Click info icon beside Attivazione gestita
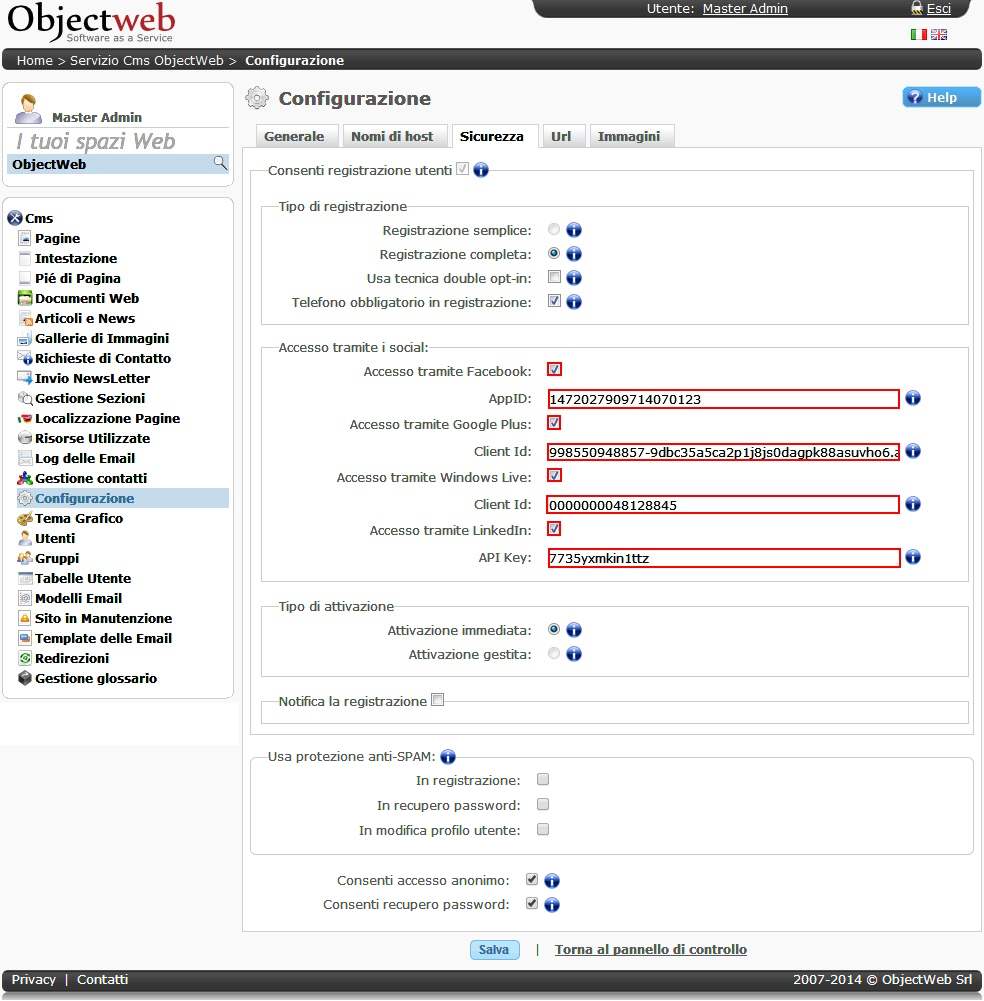The width and height of the screenshot is (984, 1001). coord(574,654)
